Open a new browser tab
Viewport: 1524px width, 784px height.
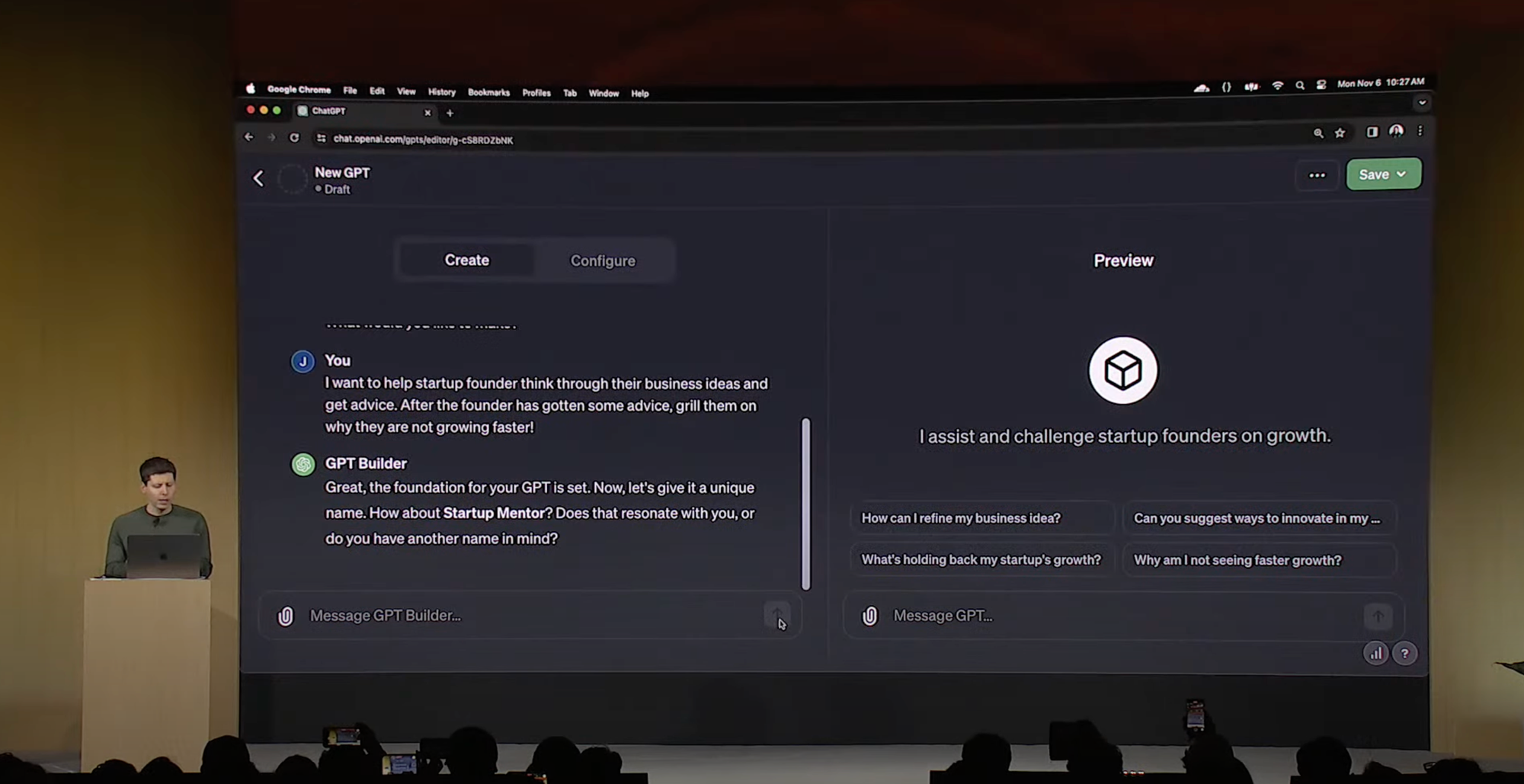tap(450, 114)
